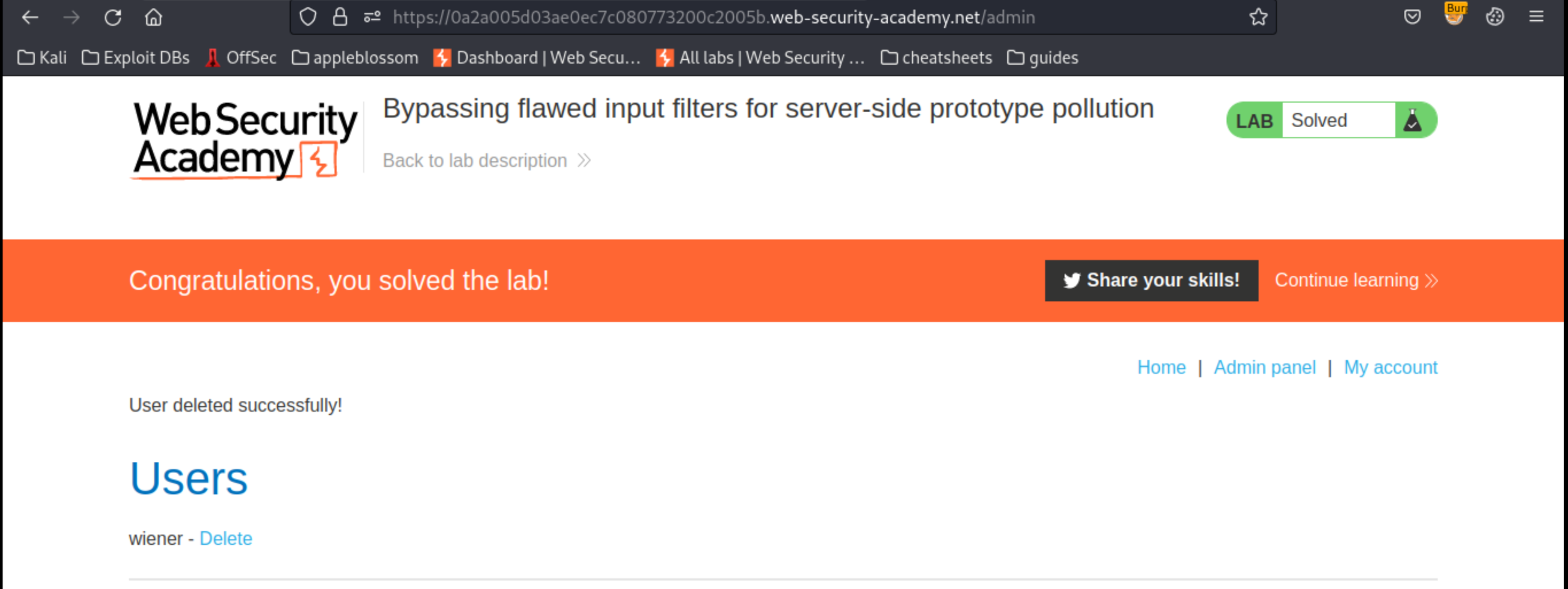Open the cookie extension icon

(x=1494, y=17)
